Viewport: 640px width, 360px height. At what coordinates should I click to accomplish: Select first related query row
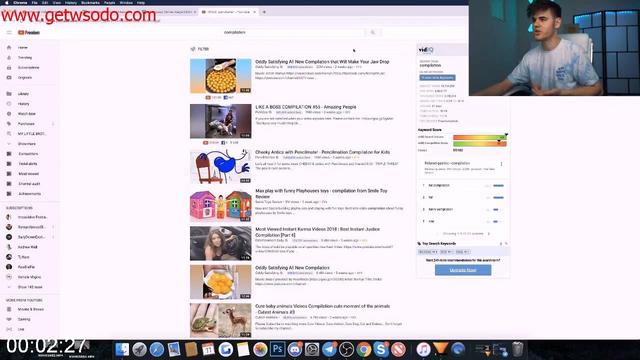point(463,185)
